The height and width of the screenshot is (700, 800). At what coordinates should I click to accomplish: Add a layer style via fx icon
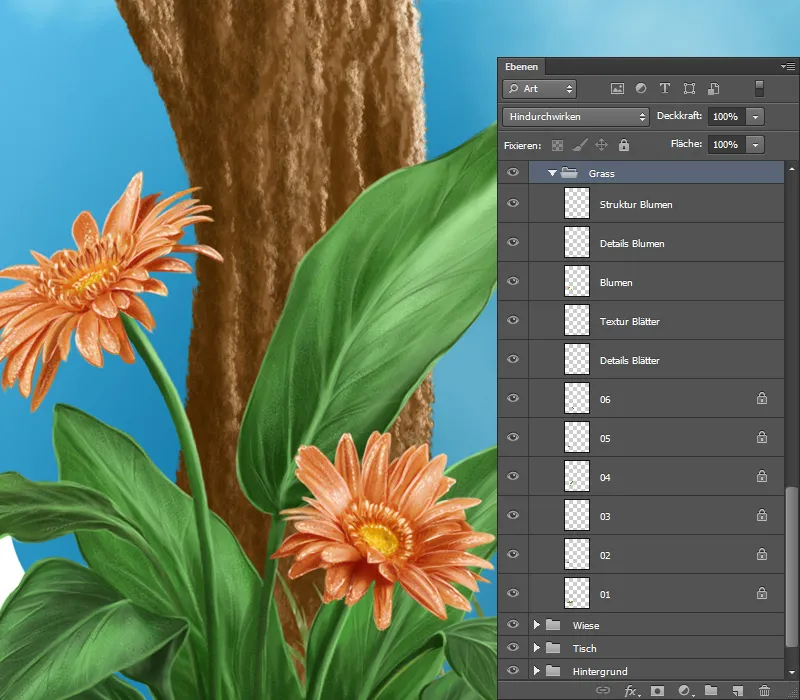tap(632, 691)
